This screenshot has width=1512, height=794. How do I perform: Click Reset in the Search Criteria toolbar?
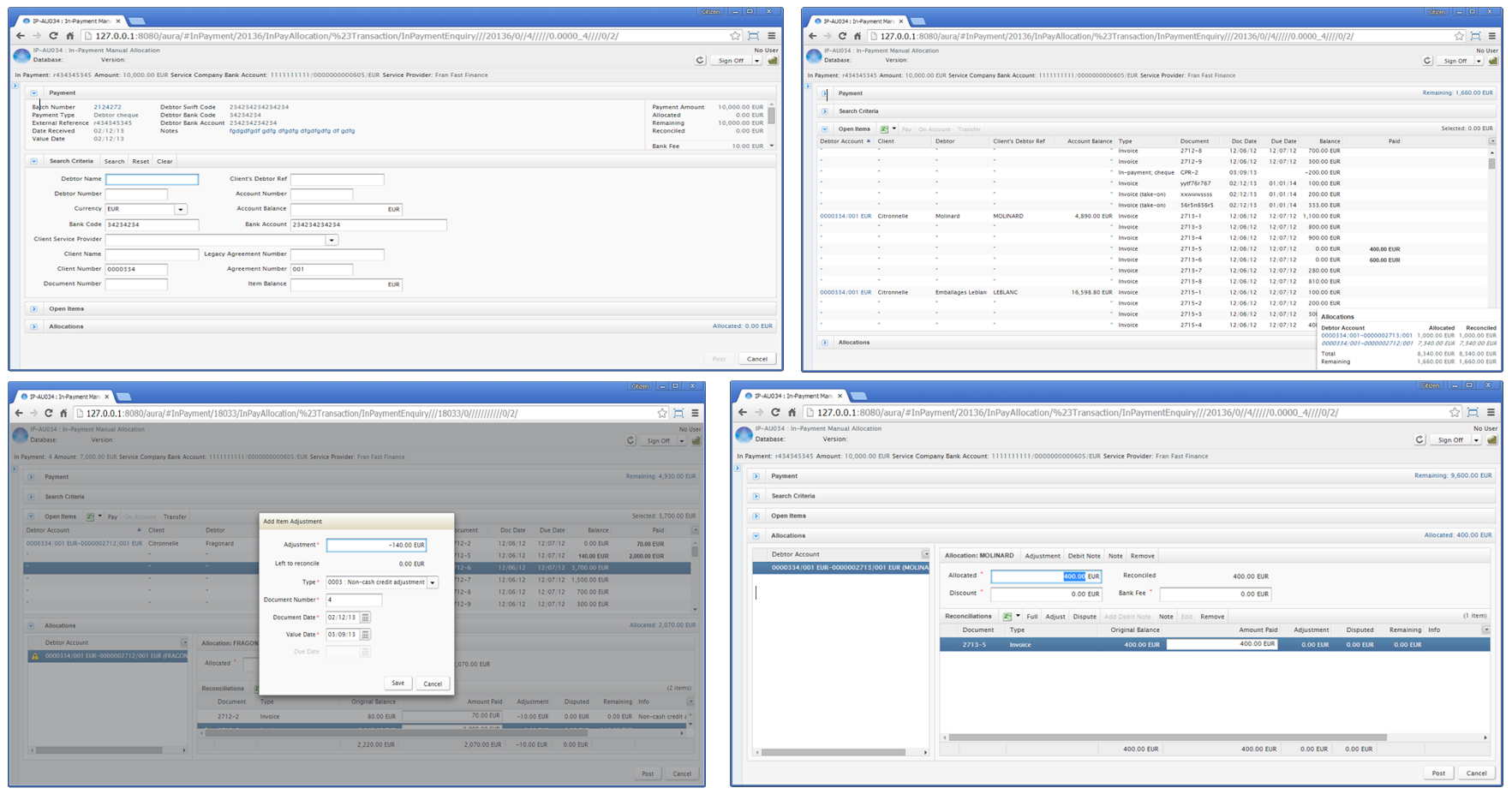click(140, 161)
